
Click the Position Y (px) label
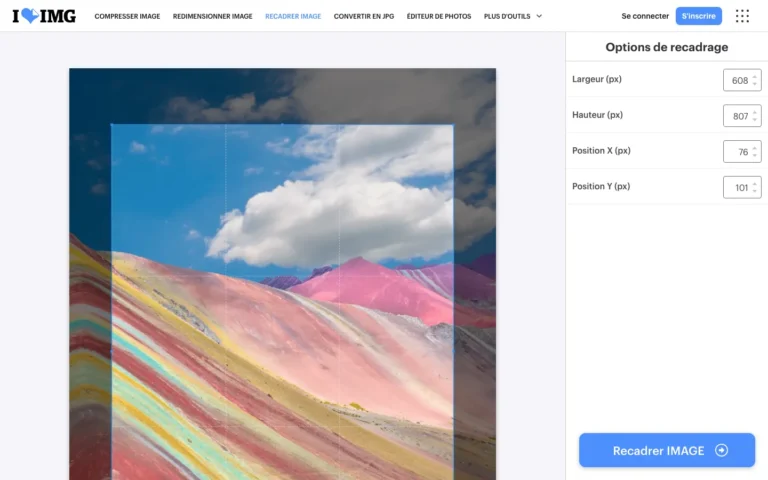(601, 187)
